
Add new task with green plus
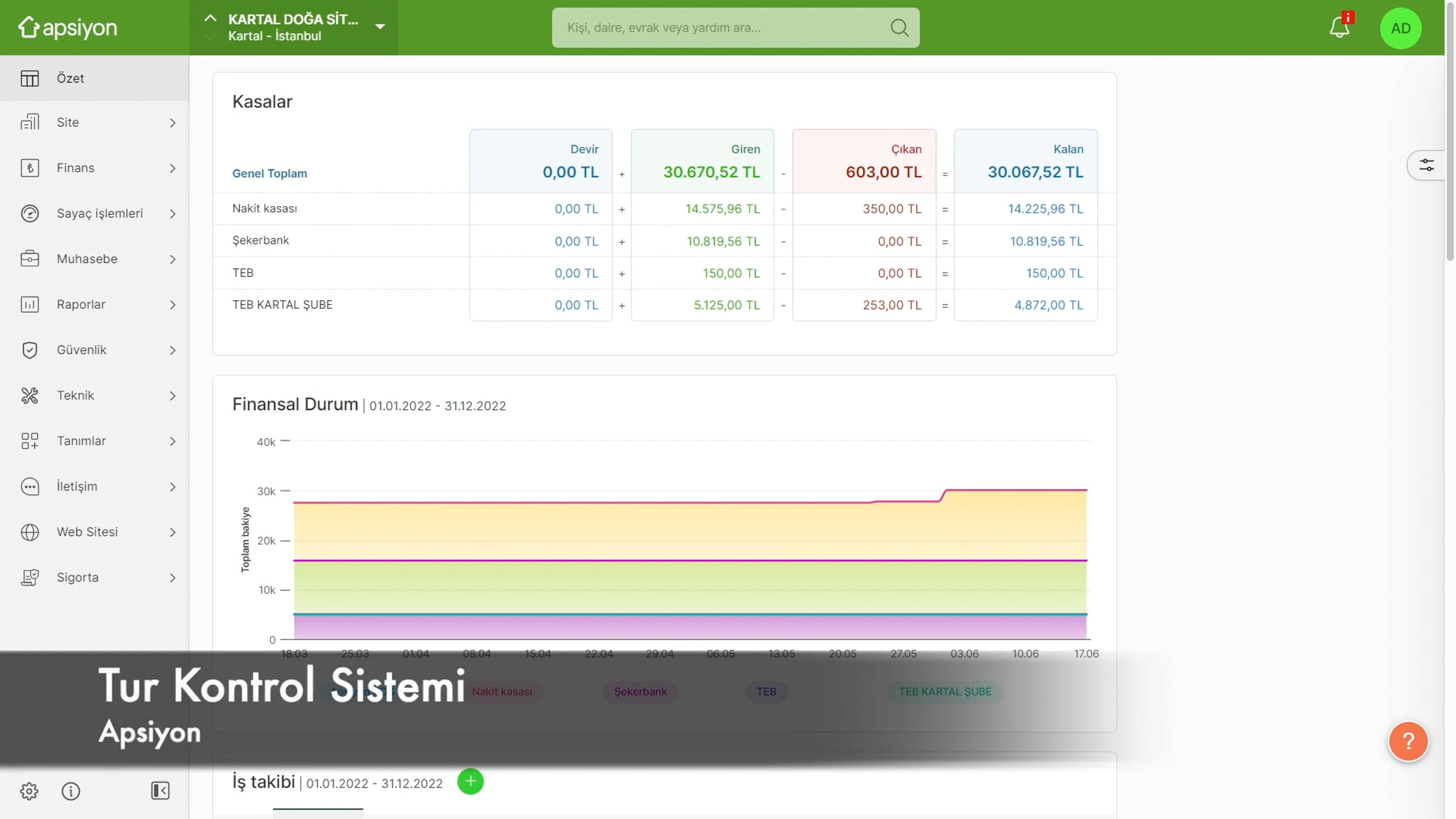(470, 781)
